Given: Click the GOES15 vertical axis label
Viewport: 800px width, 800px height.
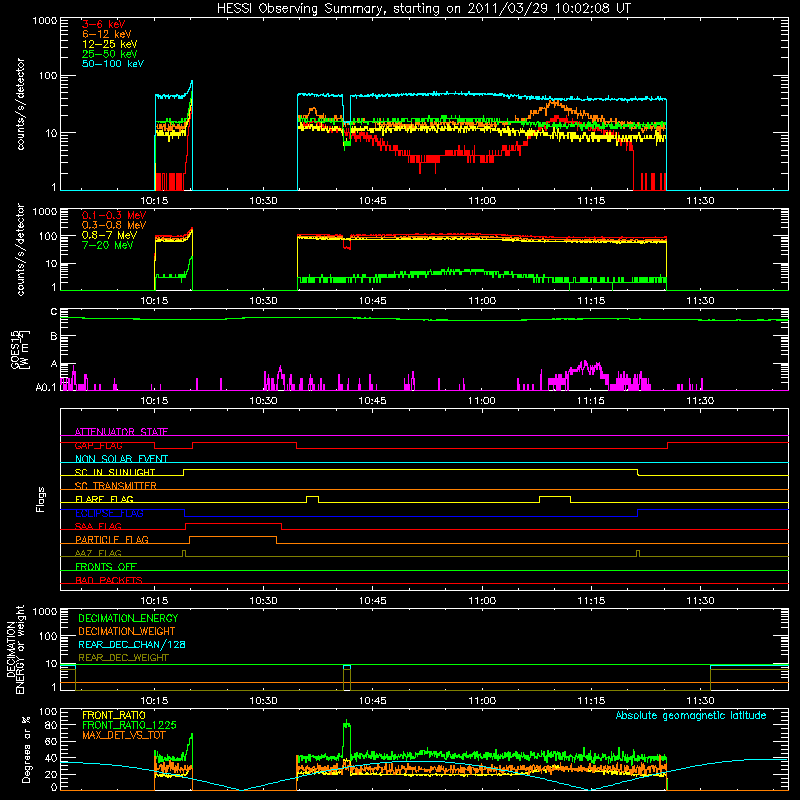Looking at the screenshot, I should pos(20,349).
